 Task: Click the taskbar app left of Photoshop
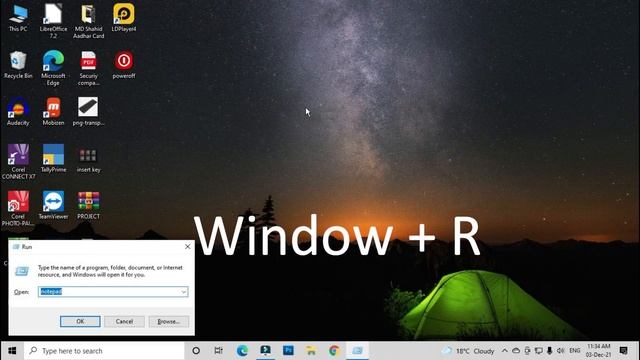(x=265, y=351)
